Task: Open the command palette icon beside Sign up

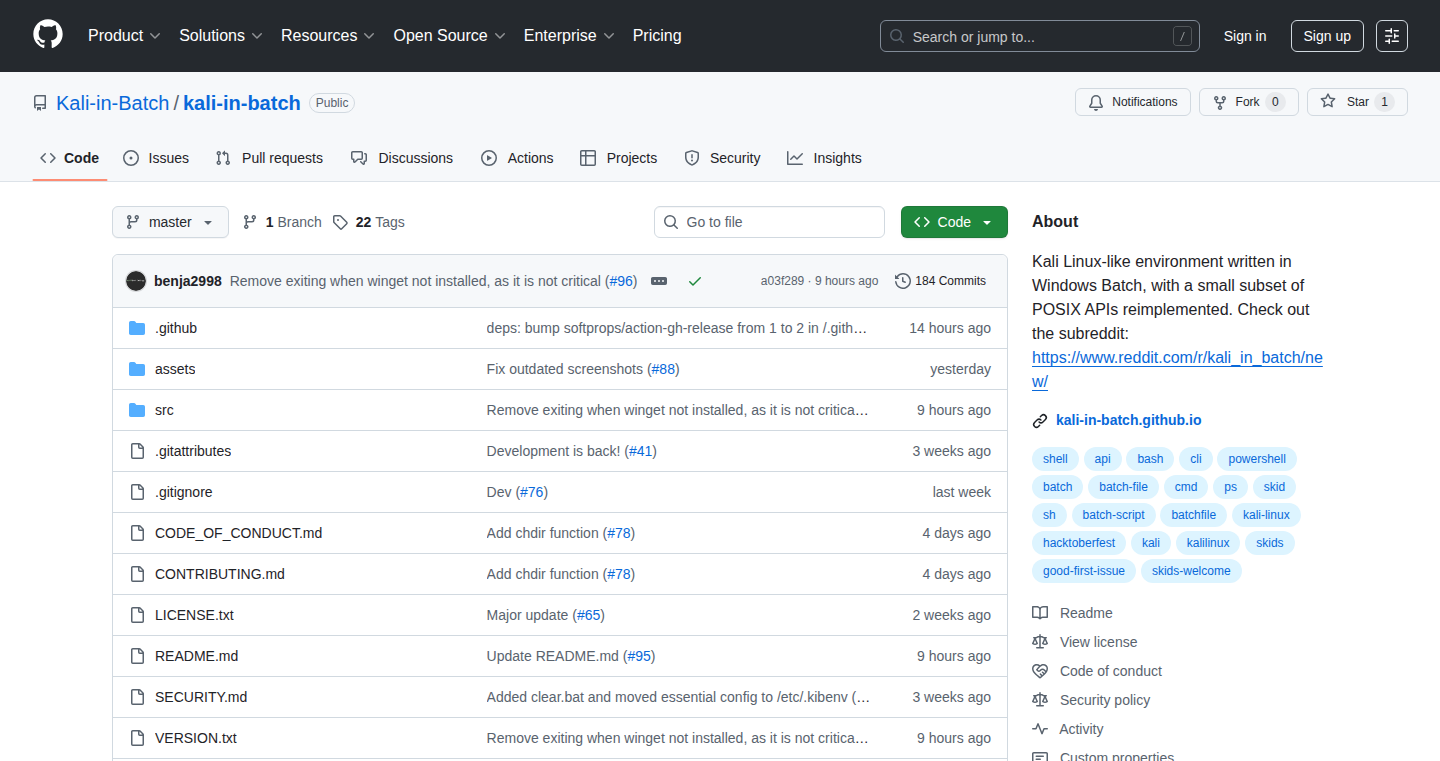Action: [x=1392, y=36]
